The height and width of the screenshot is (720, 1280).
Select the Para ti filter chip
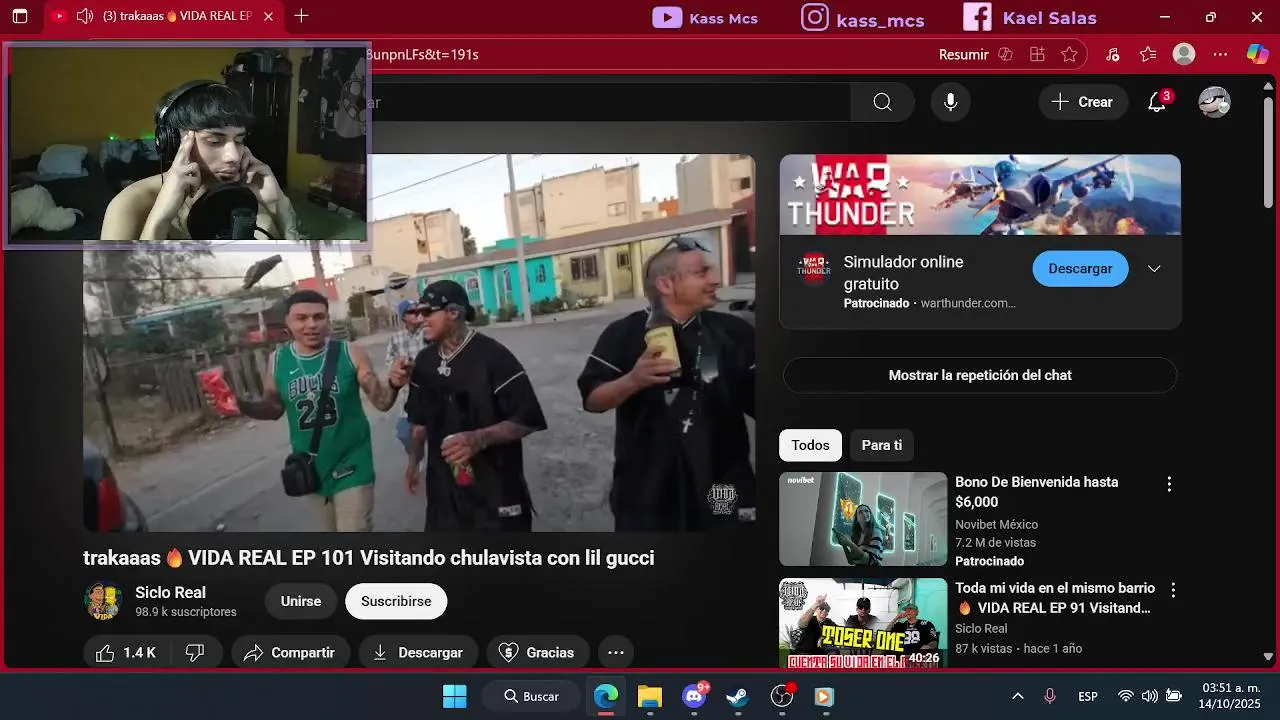[x=881, y=445]
